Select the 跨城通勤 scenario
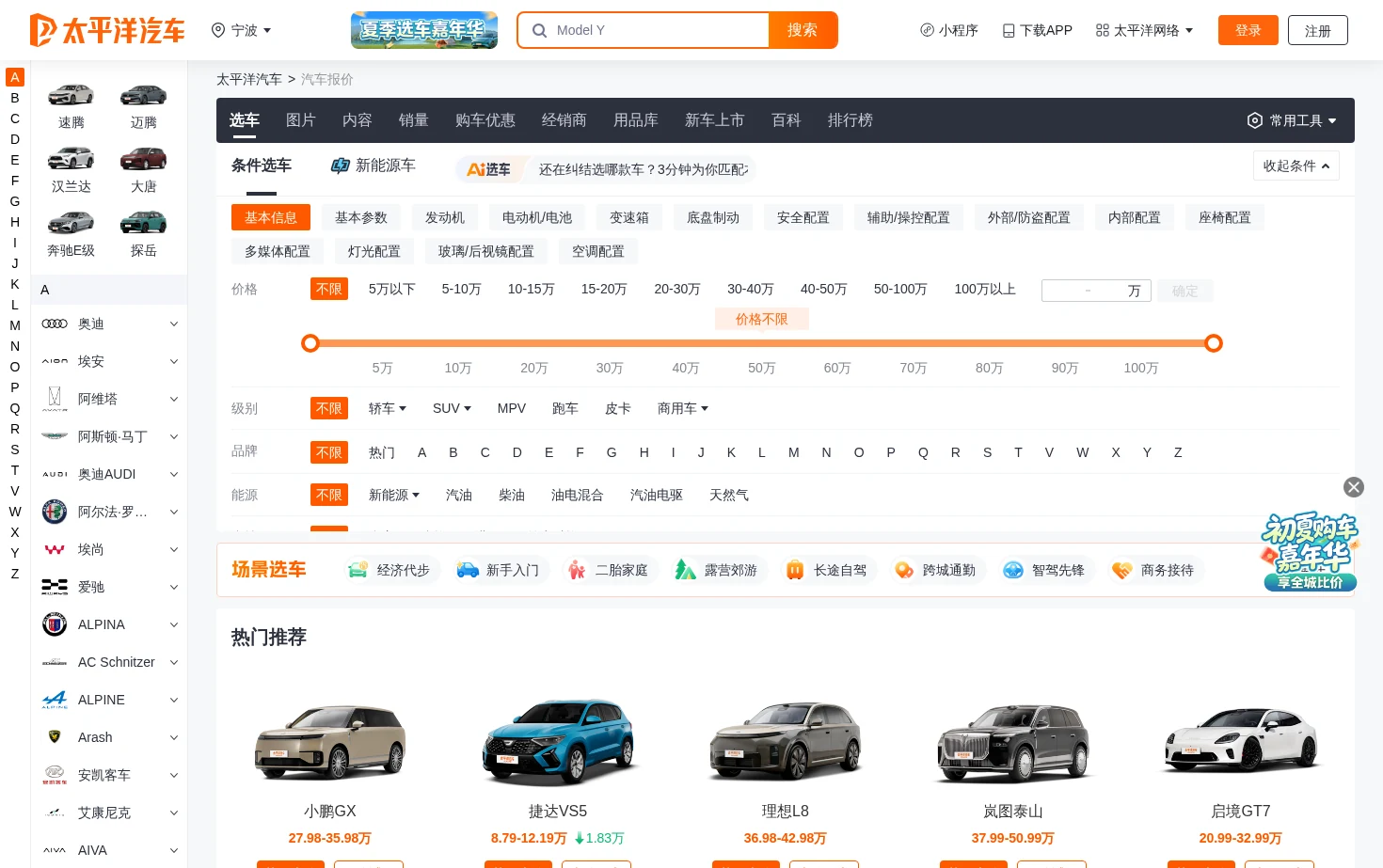This screenshot has height=868, width=1383. pos(934,570)
